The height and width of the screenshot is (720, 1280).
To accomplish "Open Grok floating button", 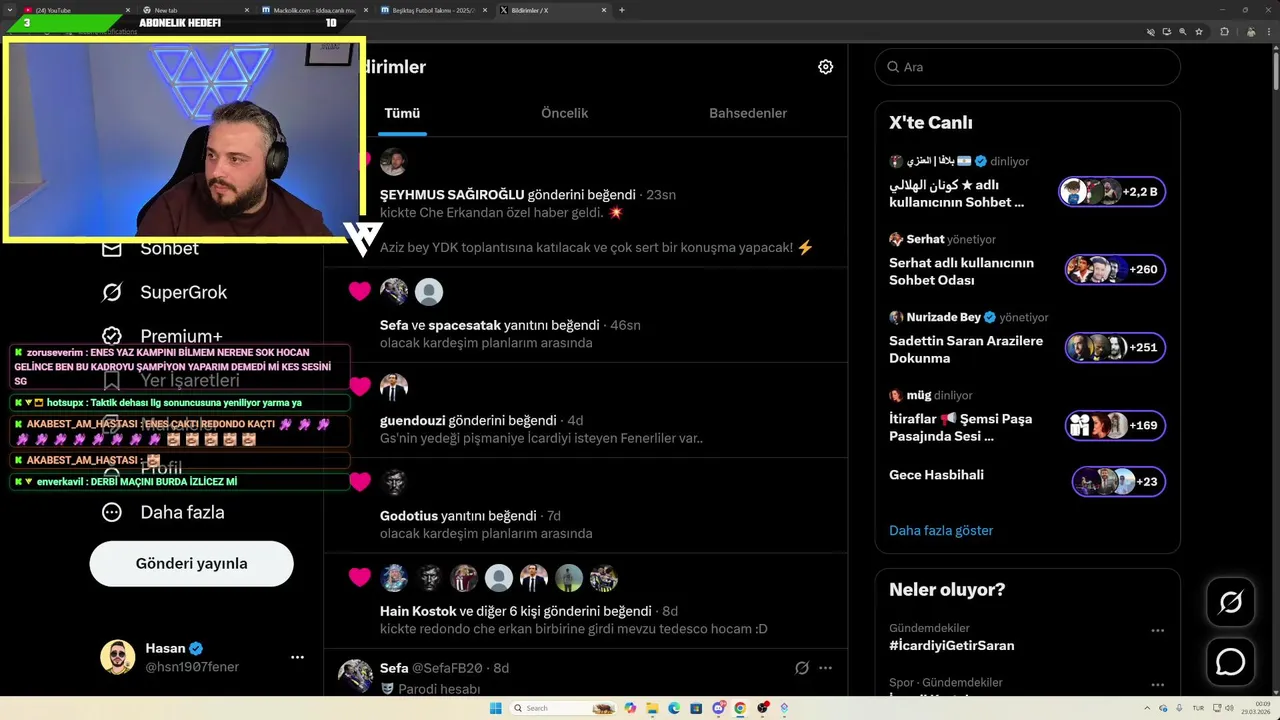I will point(1230,602).
